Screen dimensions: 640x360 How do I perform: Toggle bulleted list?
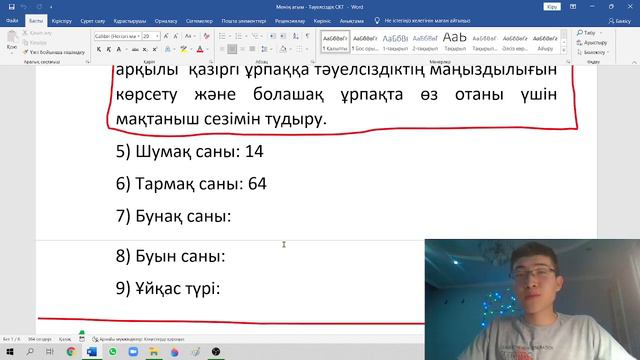tap(222, 36)
